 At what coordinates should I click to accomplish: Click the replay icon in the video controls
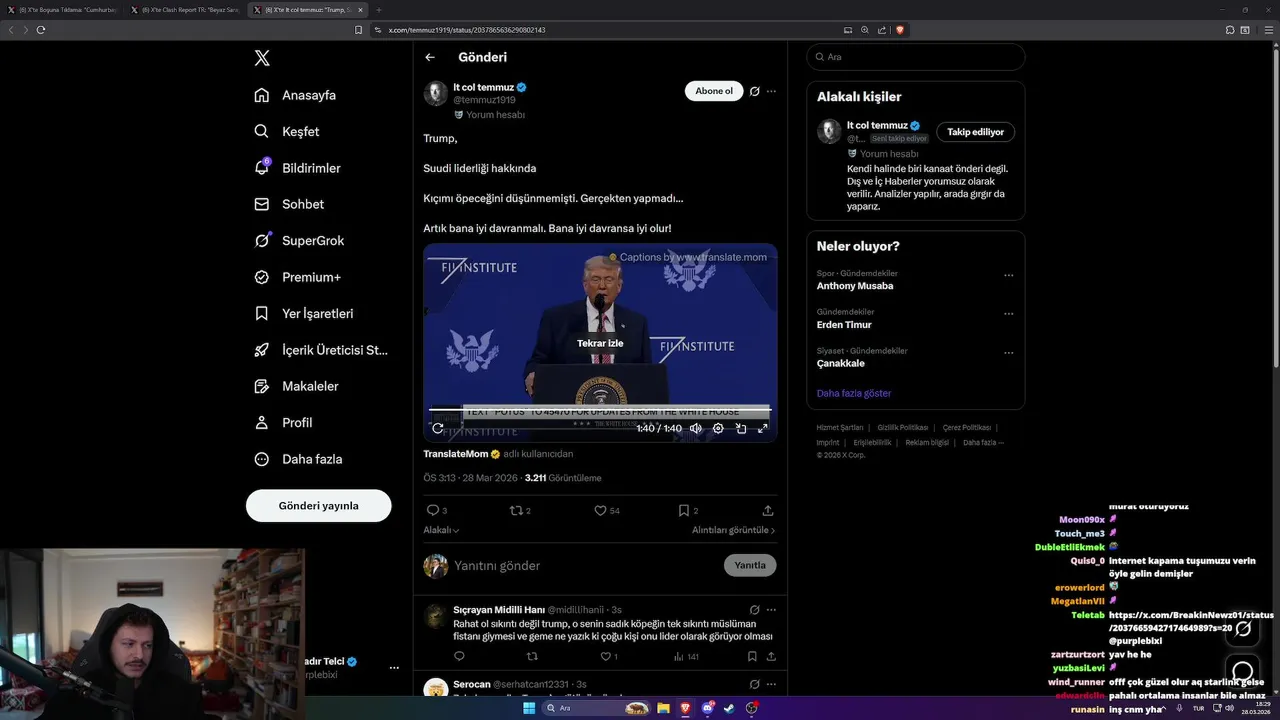click(x=438, y=428)
